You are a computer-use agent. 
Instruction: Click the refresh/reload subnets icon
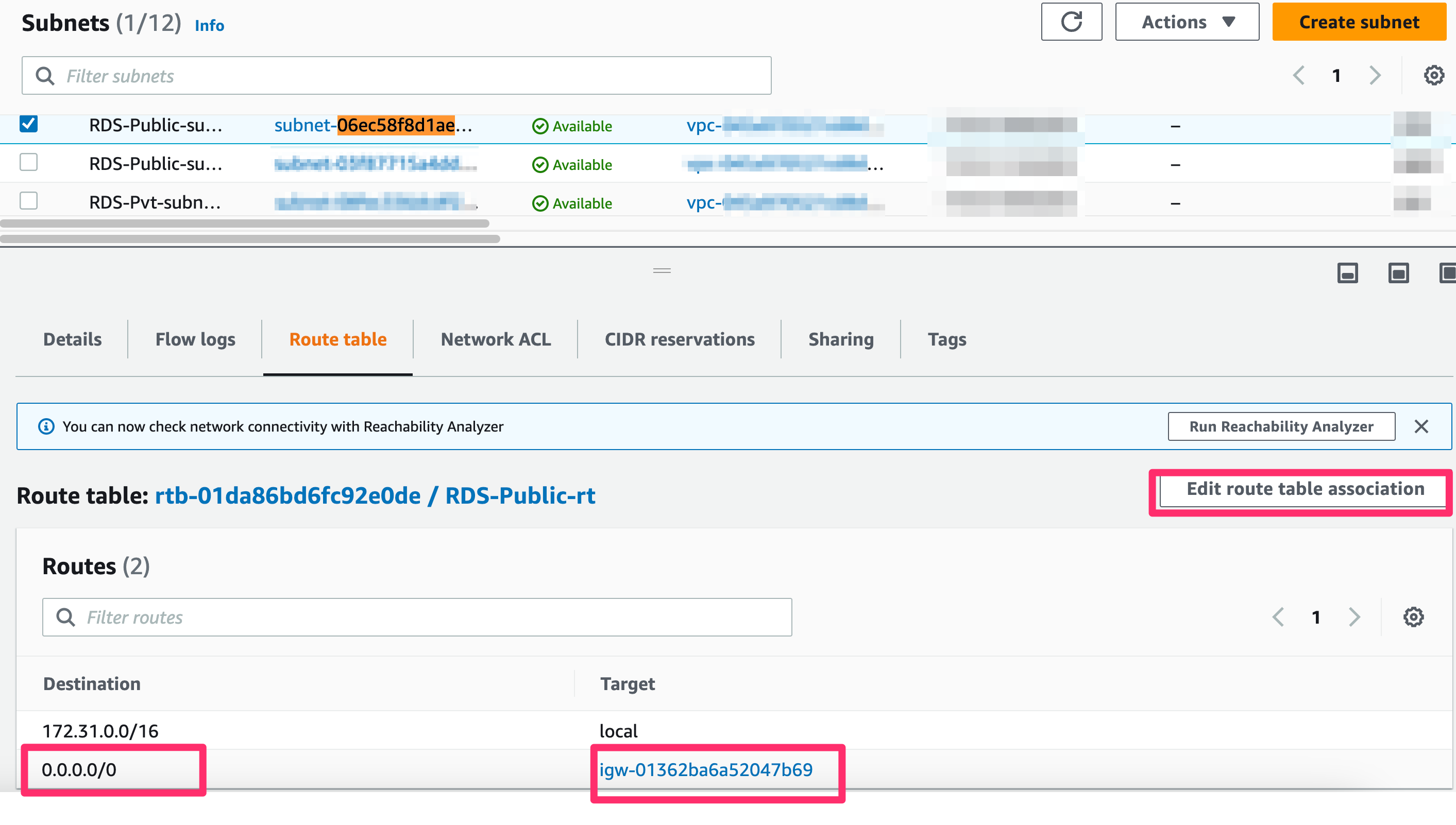coord(1072,22)
